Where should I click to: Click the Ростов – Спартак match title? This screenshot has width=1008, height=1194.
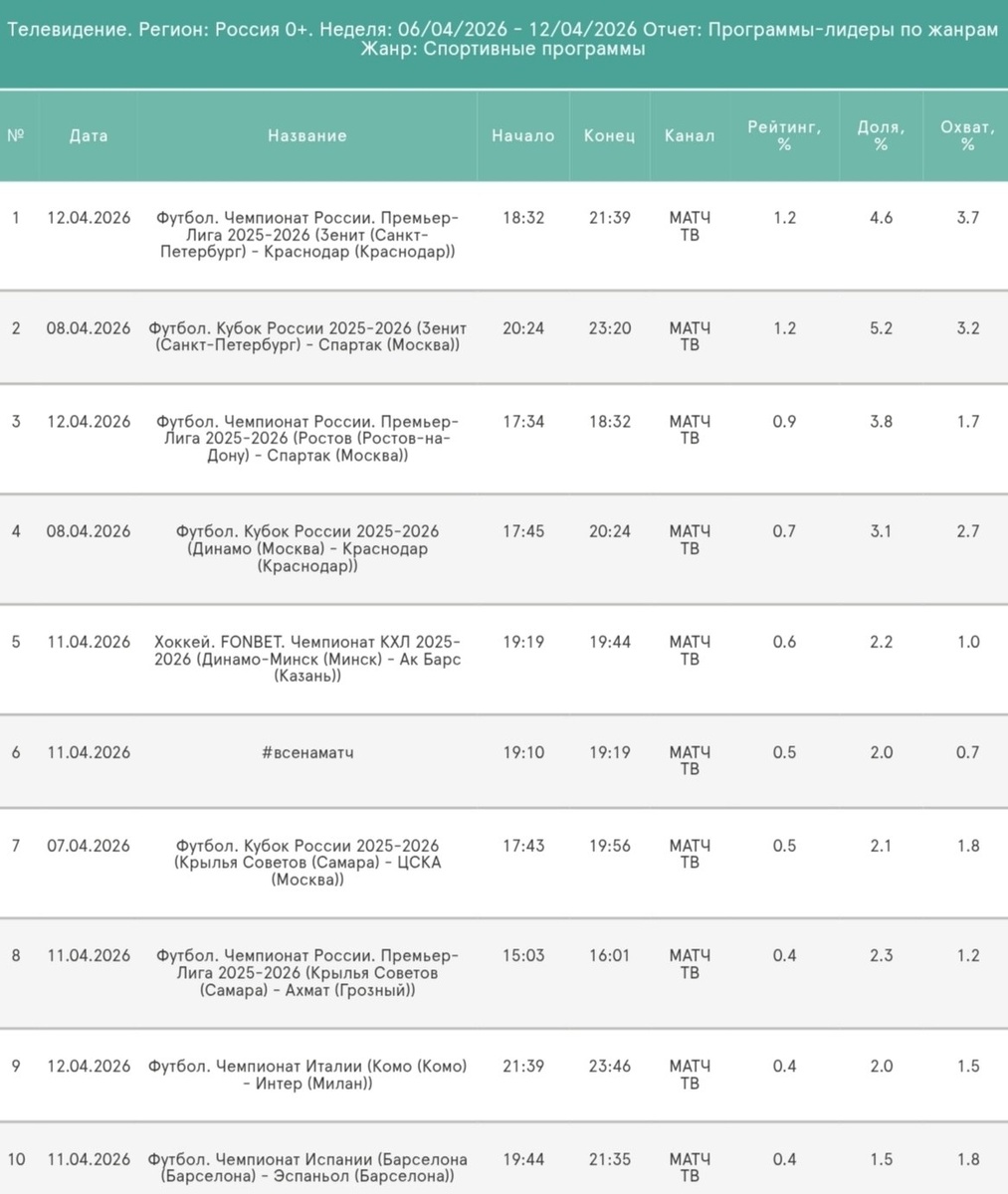tap(307, 438)
